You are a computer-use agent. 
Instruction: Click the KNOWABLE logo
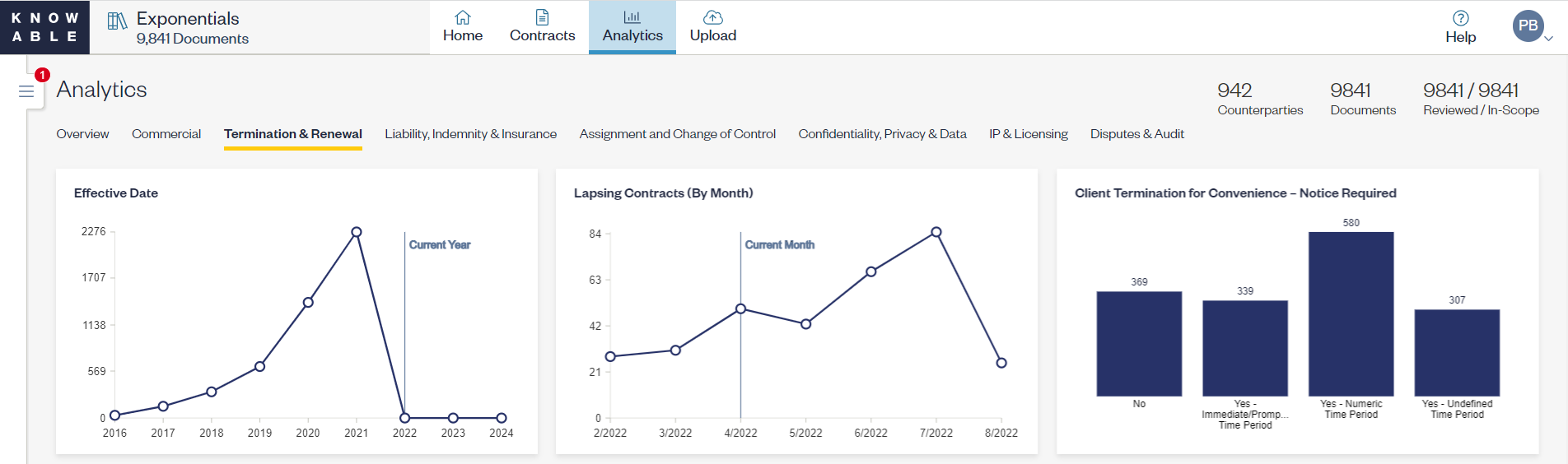(44, 27)
